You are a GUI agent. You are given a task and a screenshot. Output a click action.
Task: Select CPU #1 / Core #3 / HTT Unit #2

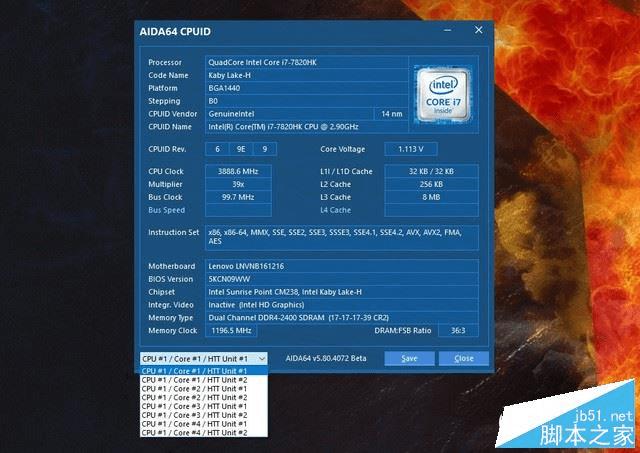click(x=204, y=415)
